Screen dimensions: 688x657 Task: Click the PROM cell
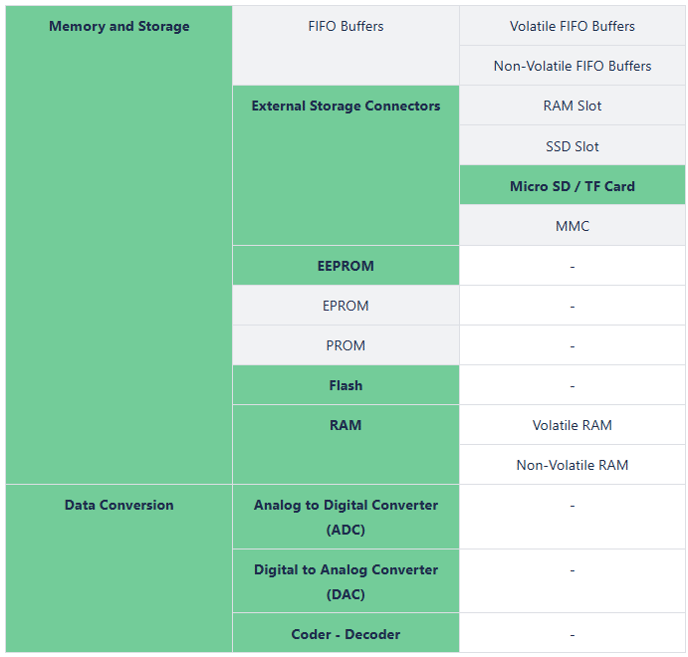point(345,346)
